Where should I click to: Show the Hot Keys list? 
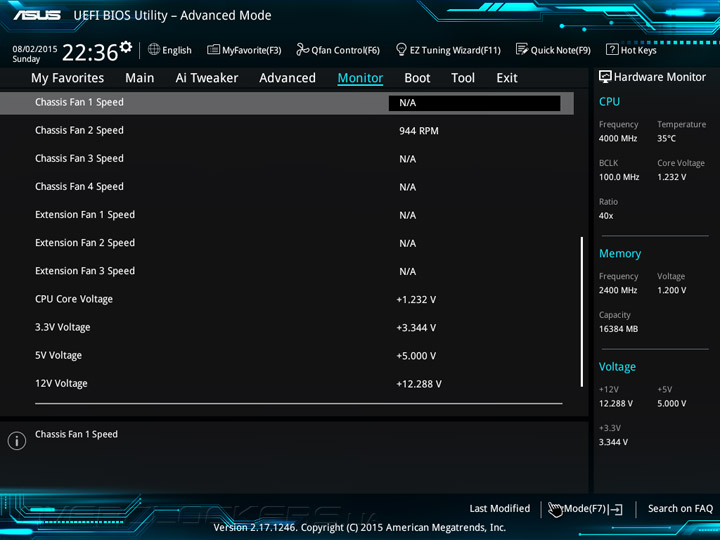click(x=639, y=50)
